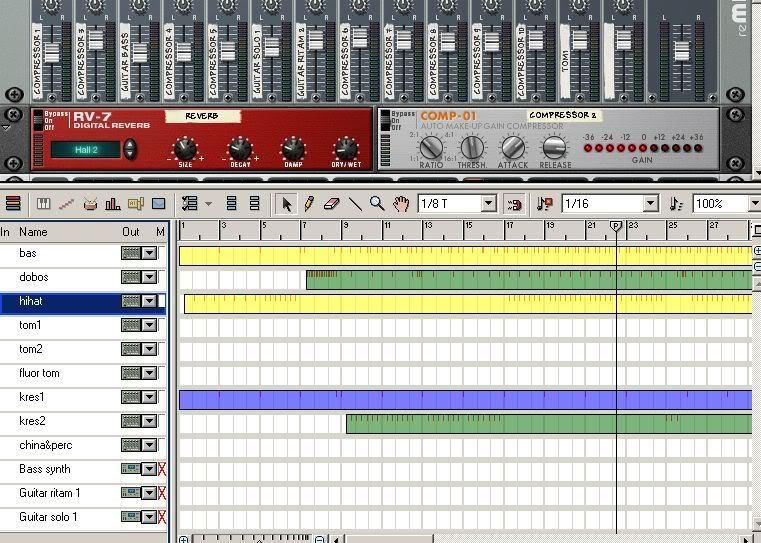761x543 pixels.
Task: Select the arrow Selection tool
Action: [286, 204]
